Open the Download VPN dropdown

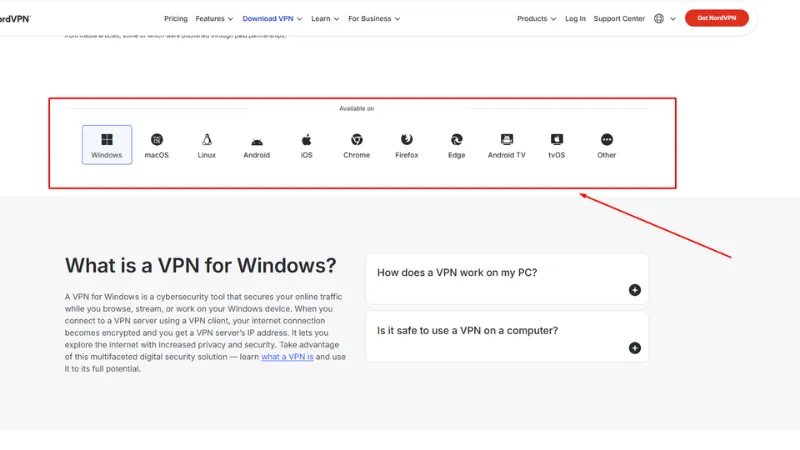point(272,18)
